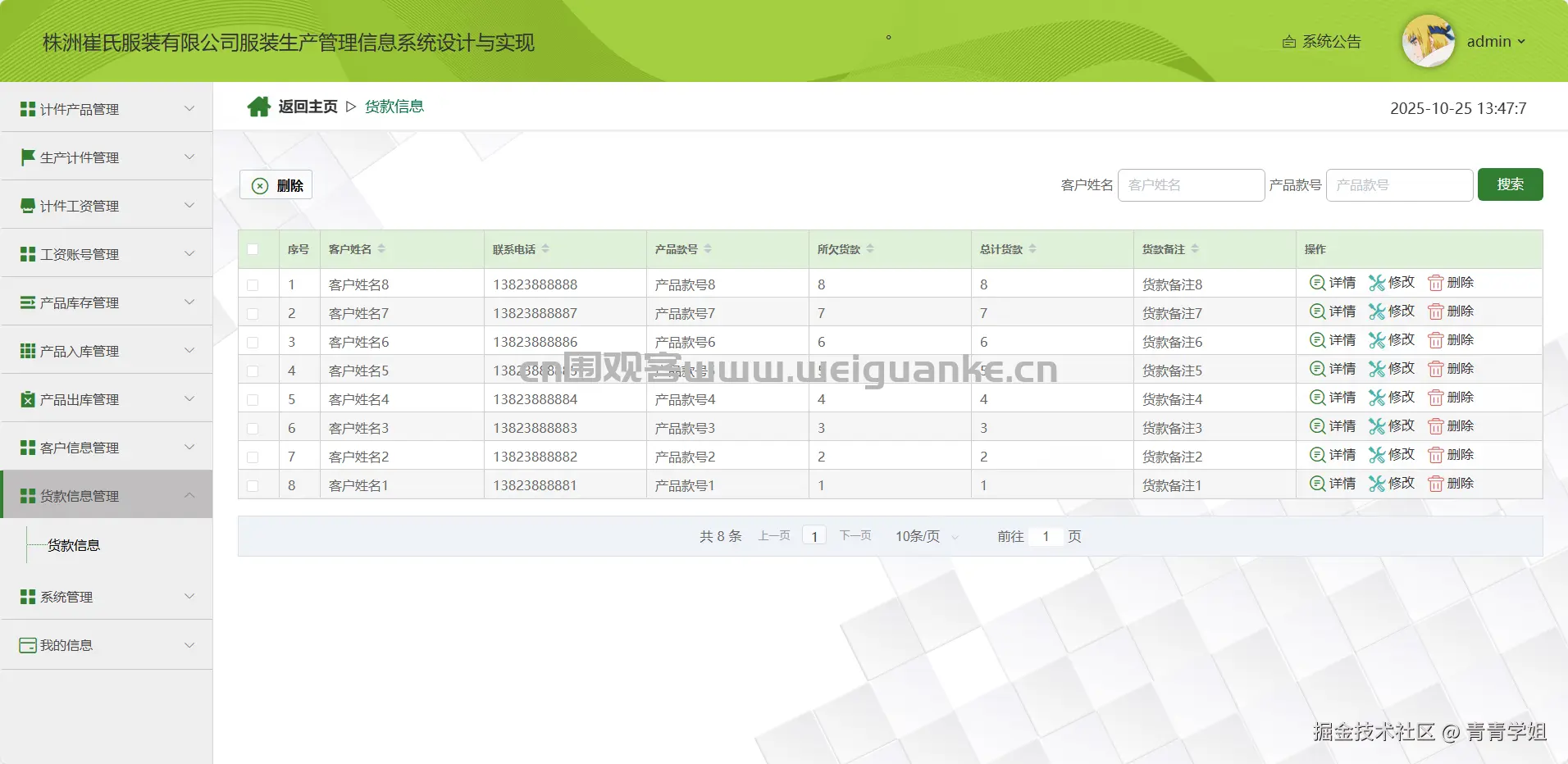Check the row checkbox for 客户姓名6
Screen dimensions: 1568x764
click(x=253, y=343)
